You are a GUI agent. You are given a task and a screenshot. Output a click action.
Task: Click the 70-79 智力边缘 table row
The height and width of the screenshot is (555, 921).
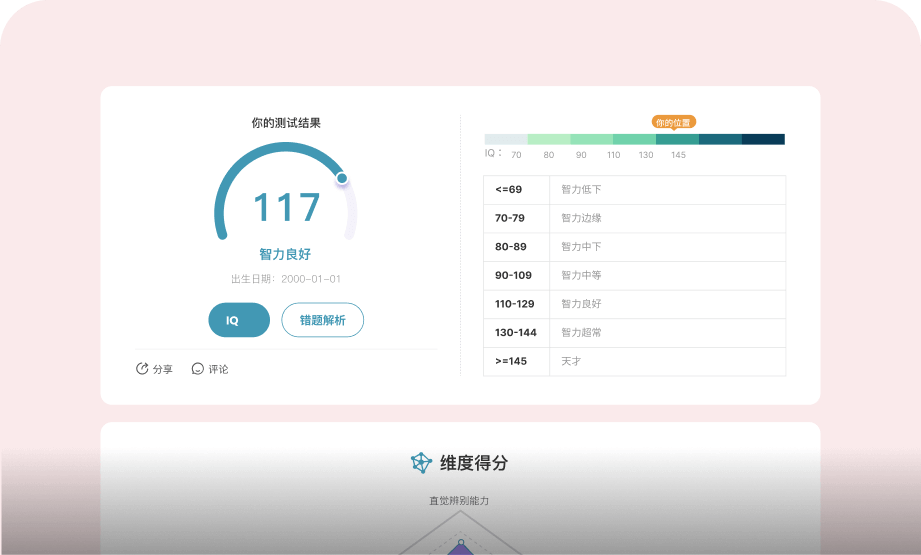pos(634,218)
